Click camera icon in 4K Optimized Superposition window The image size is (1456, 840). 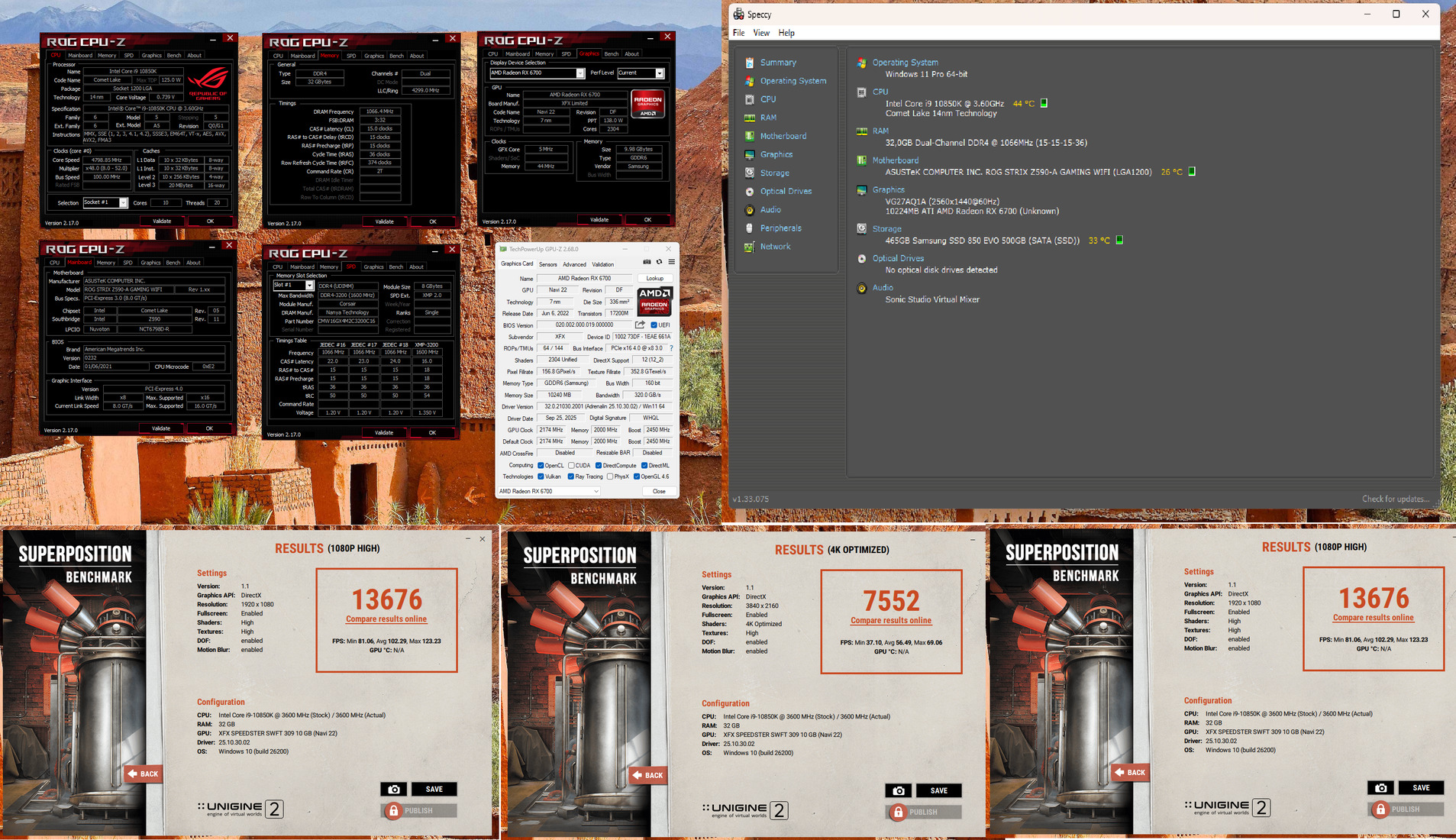[899, 790]
